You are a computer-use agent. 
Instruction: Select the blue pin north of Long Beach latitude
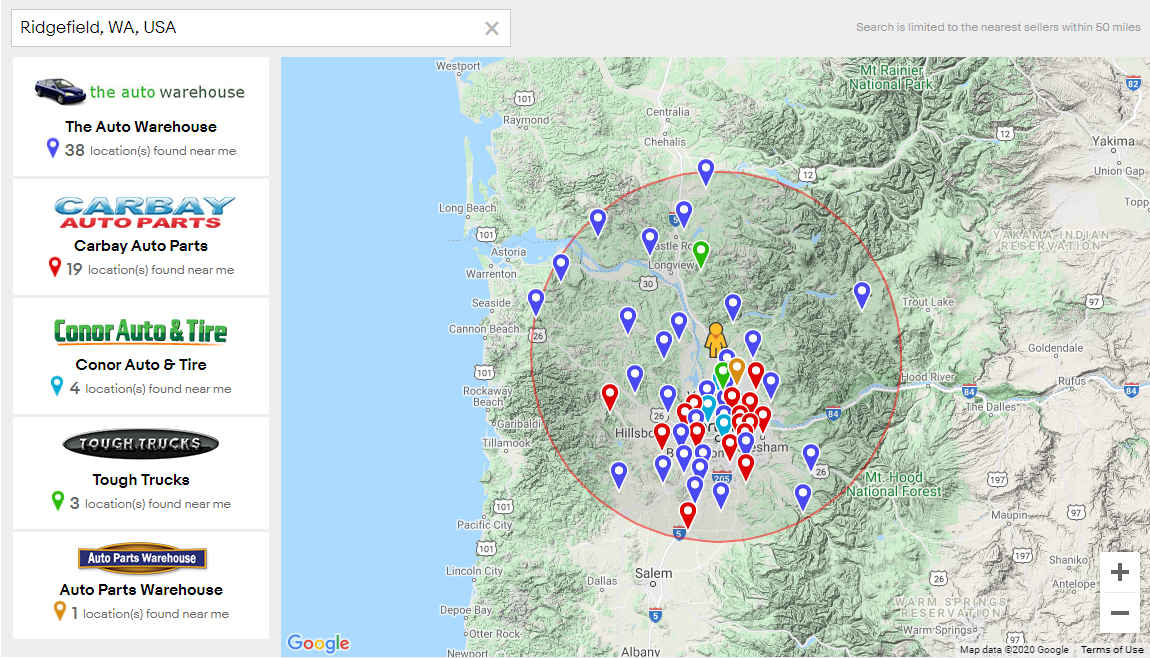coord(598,222)
